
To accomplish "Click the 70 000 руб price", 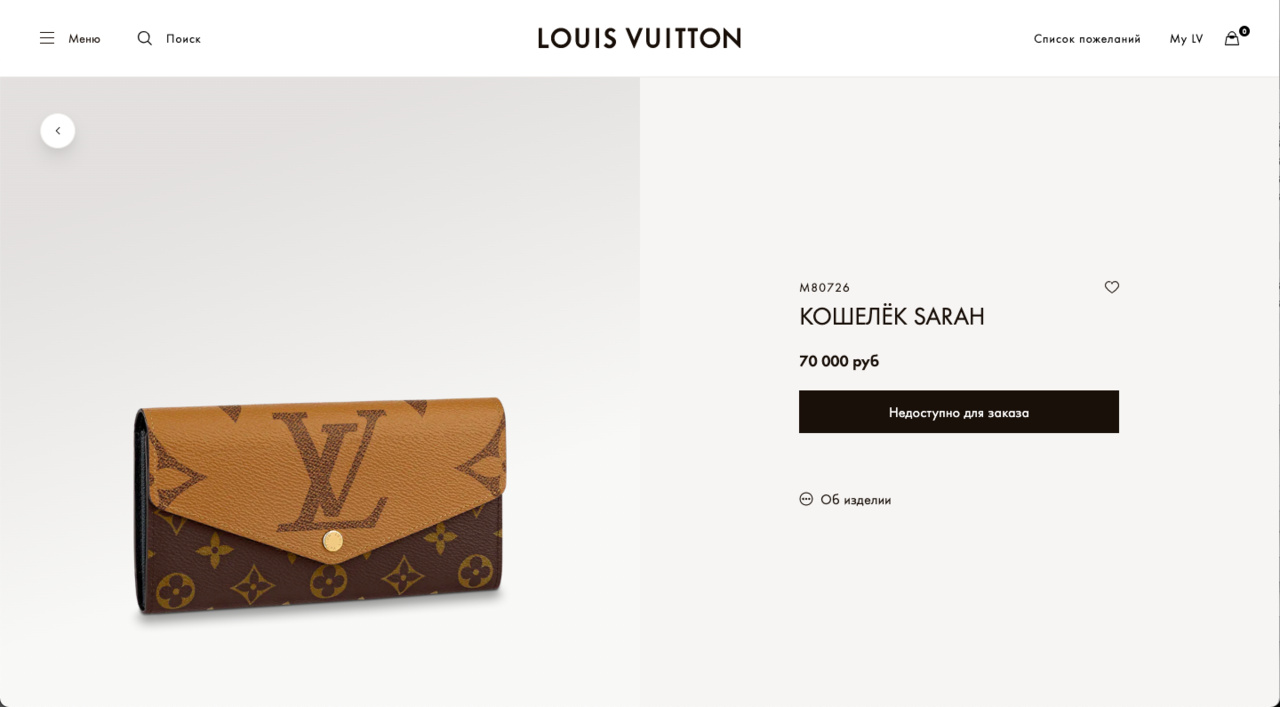I will (x=839, y=361).
